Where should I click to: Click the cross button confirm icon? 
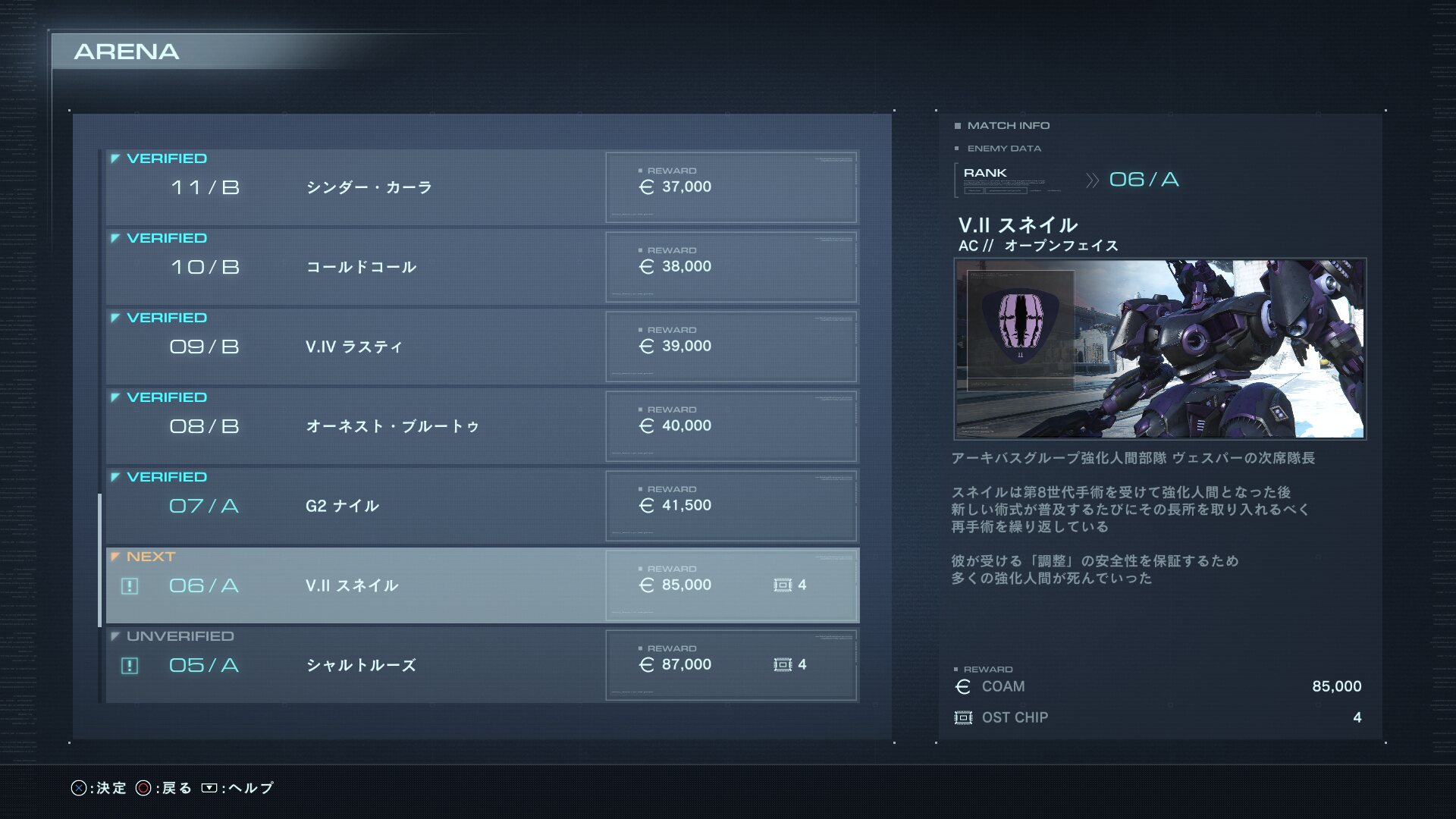coord(79,788)
